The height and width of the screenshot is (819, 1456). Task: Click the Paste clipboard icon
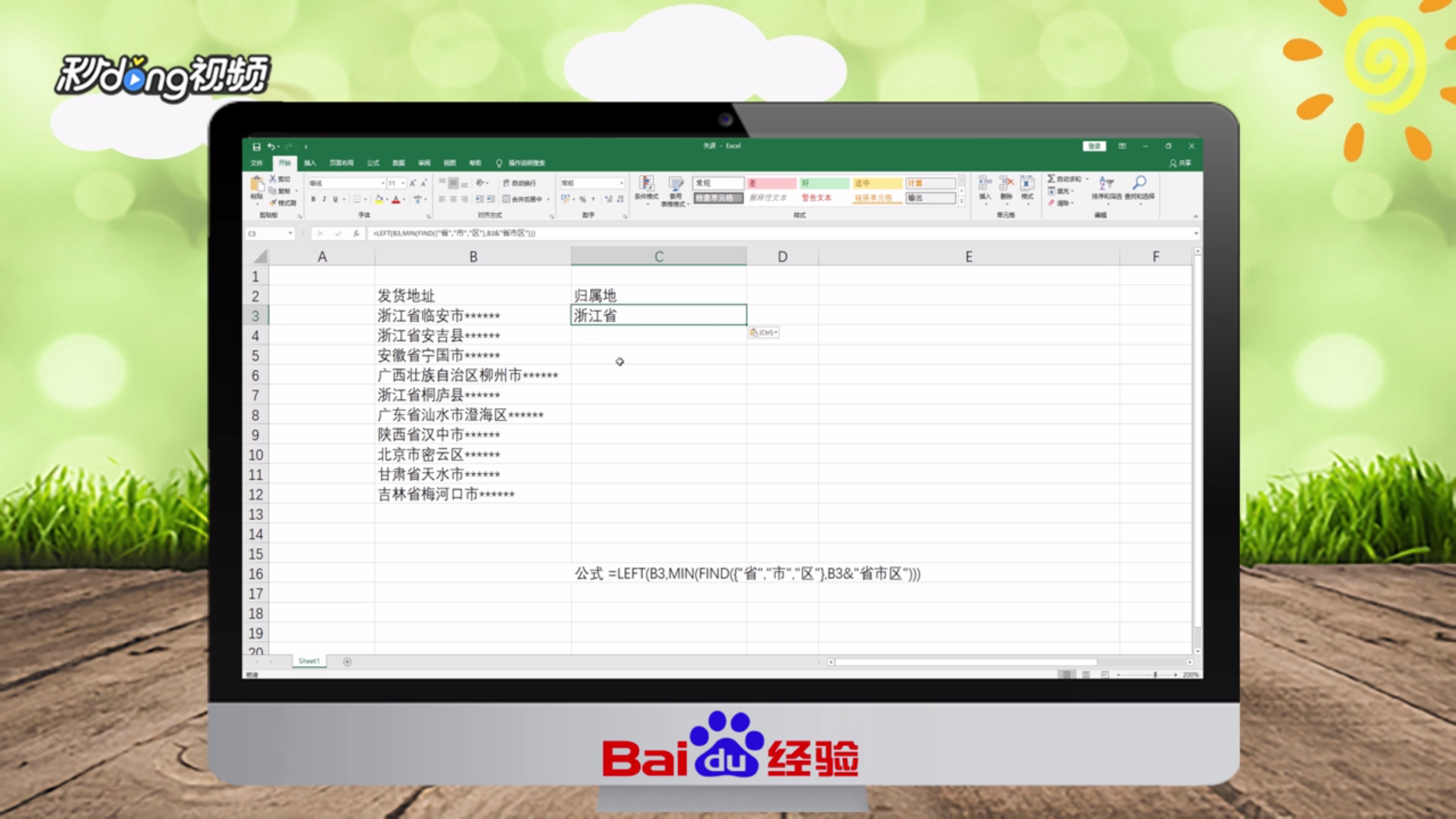(x=257, y=184)
